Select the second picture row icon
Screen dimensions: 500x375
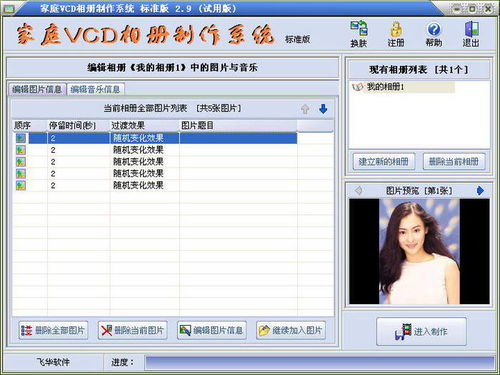pos(21,150)
